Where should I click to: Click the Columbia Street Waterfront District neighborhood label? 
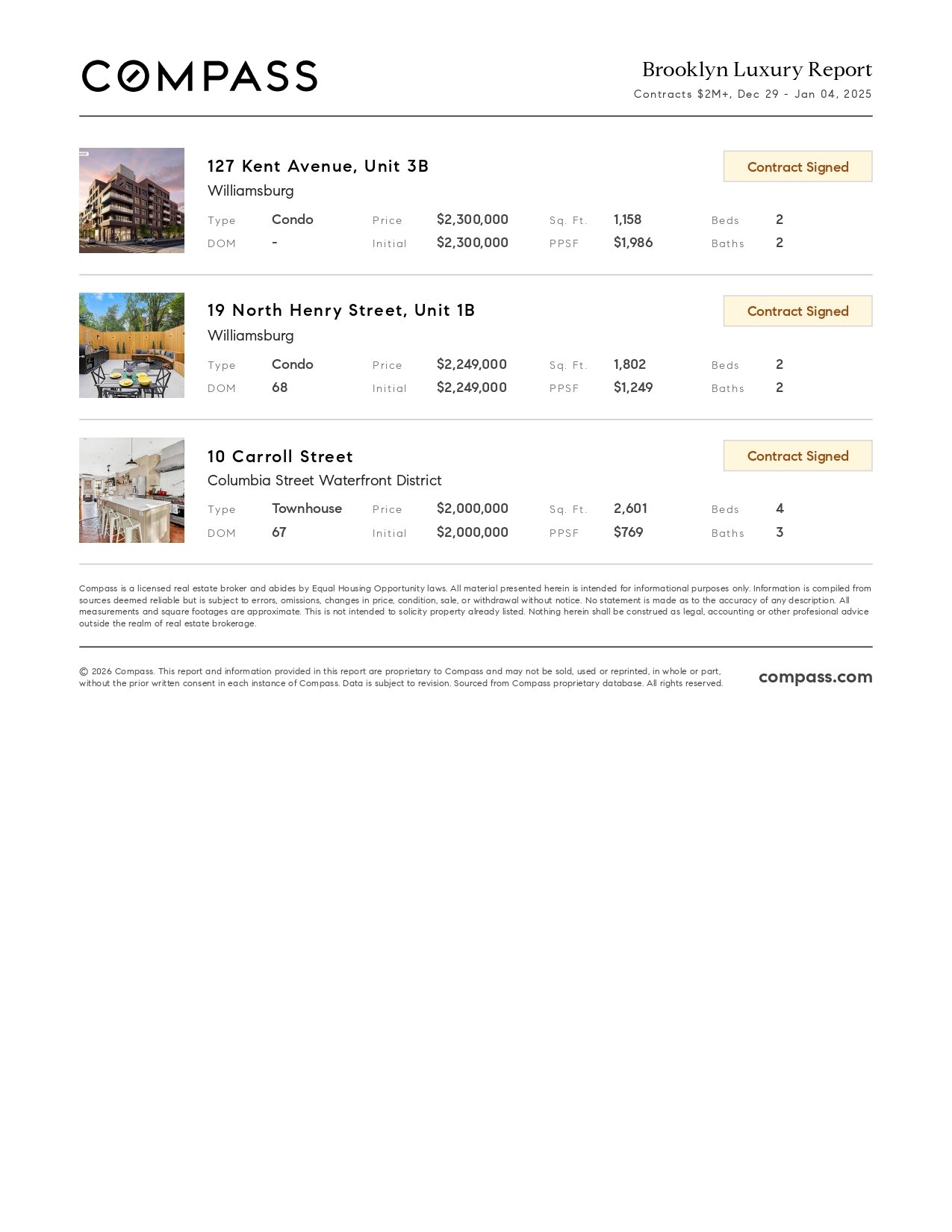coord(324,480)
